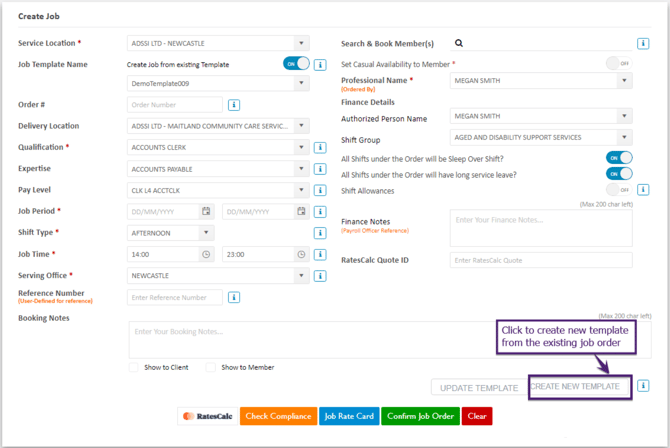Open calendar for Job Period start date
Viewport: 670px width, 448px height.
[x=206, y=211]
